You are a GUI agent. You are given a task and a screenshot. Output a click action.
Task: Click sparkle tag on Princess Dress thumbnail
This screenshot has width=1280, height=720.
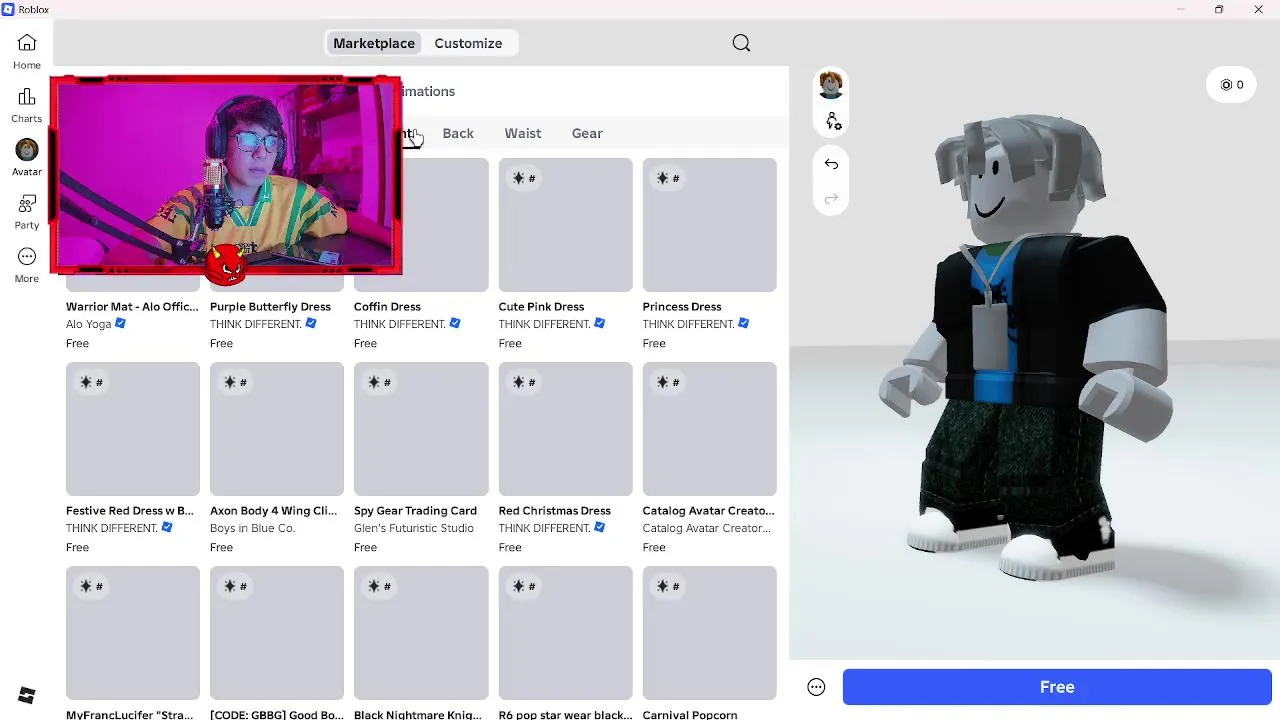click(x=668, y=178)
